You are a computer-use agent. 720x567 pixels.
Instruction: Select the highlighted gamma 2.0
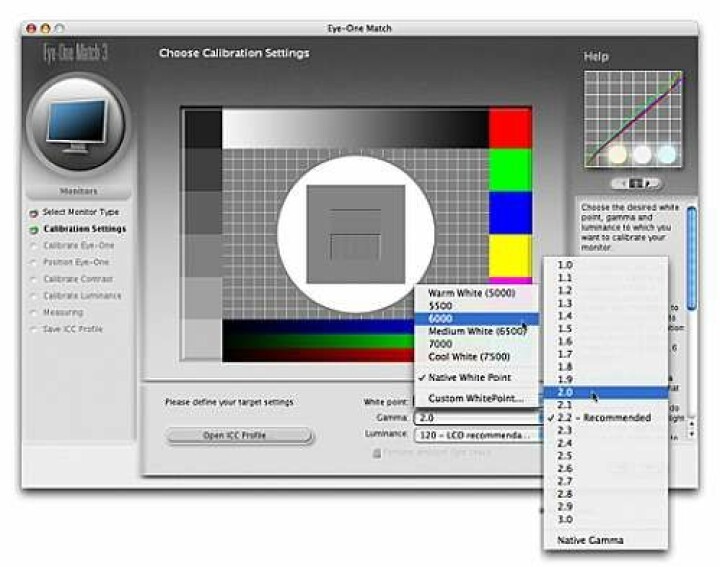point(606,392)
